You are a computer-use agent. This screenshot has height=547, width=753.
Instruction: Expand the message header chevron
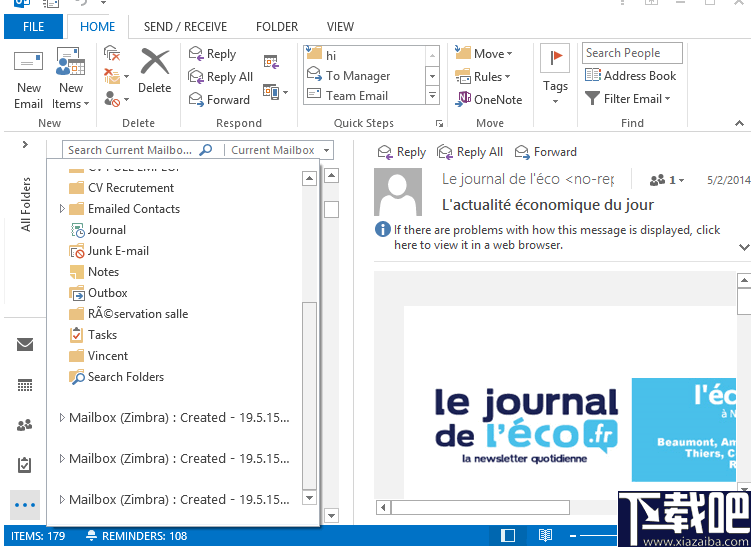[x=744, y=247]
